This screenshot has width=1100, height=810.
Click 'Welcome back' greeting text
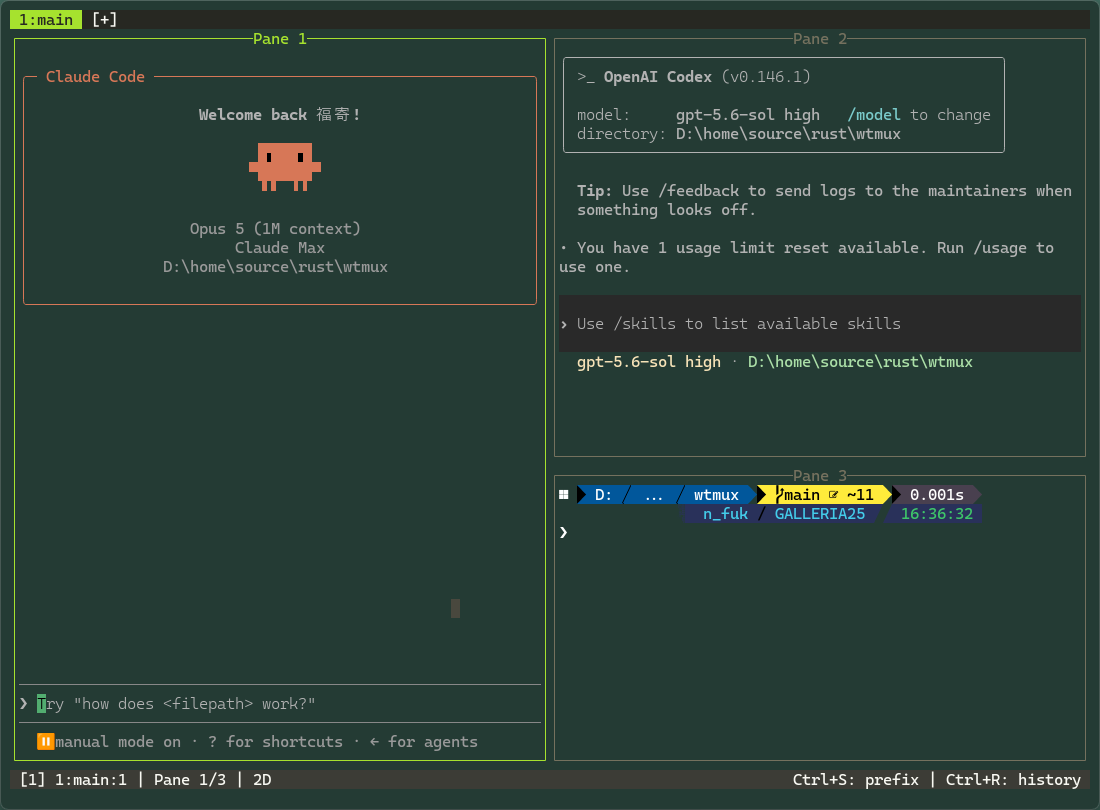[x=253, y=114]
